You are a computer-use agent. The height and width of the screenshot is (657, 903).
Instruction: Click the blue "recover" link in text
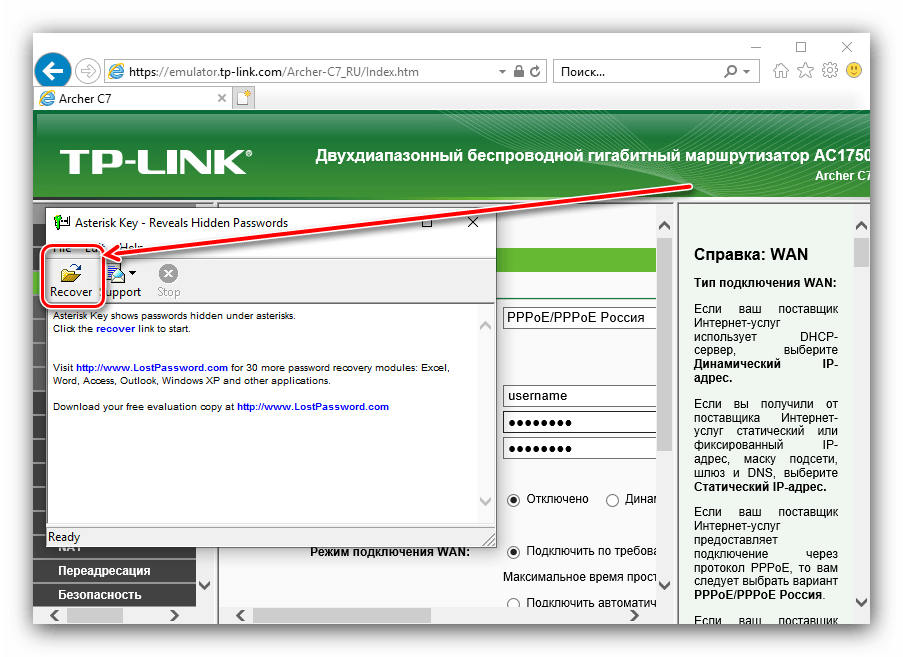115,328
